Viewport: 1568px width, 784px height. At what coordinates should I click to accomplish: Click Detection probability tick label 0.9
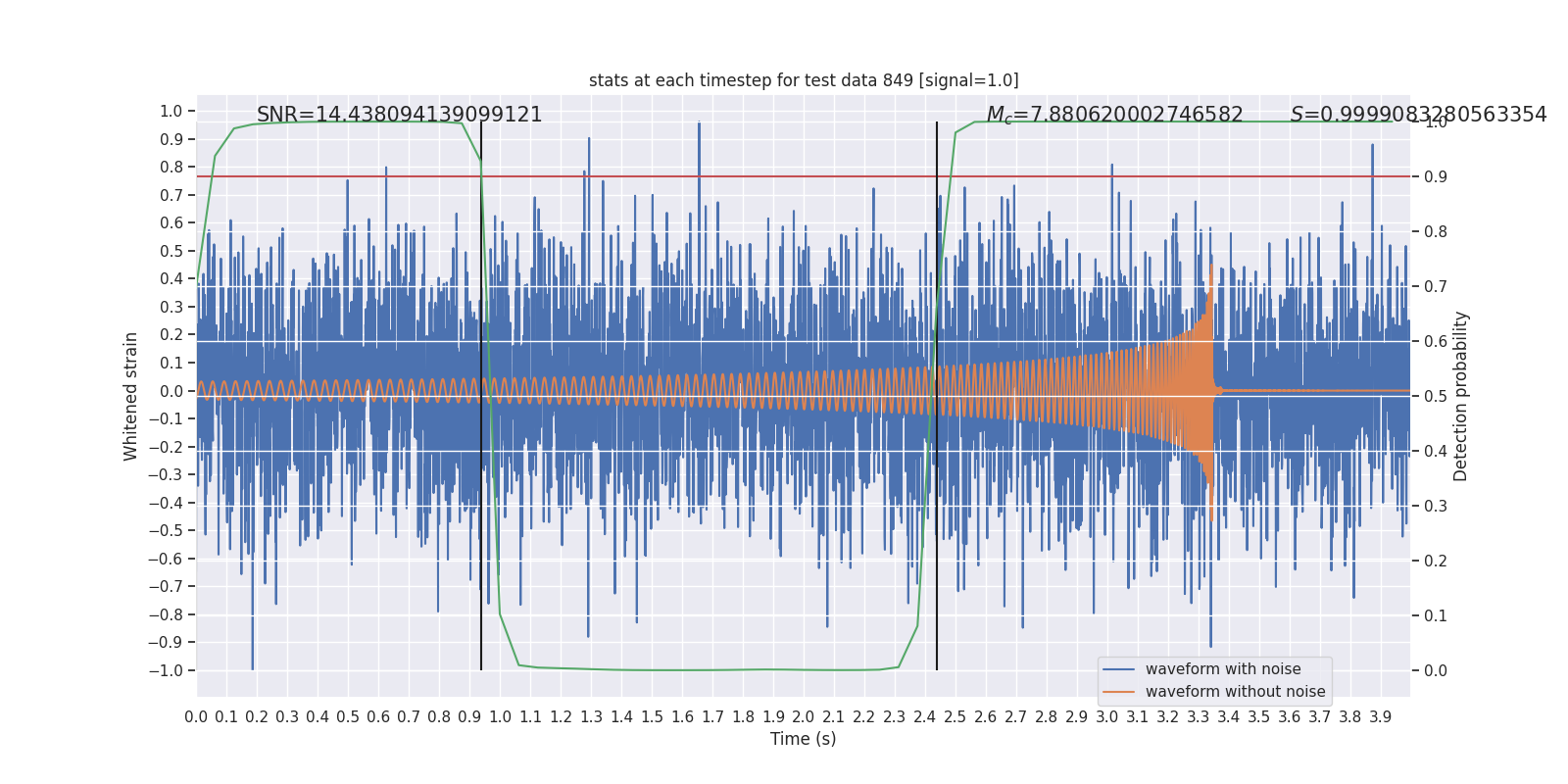pos(1436,177)
